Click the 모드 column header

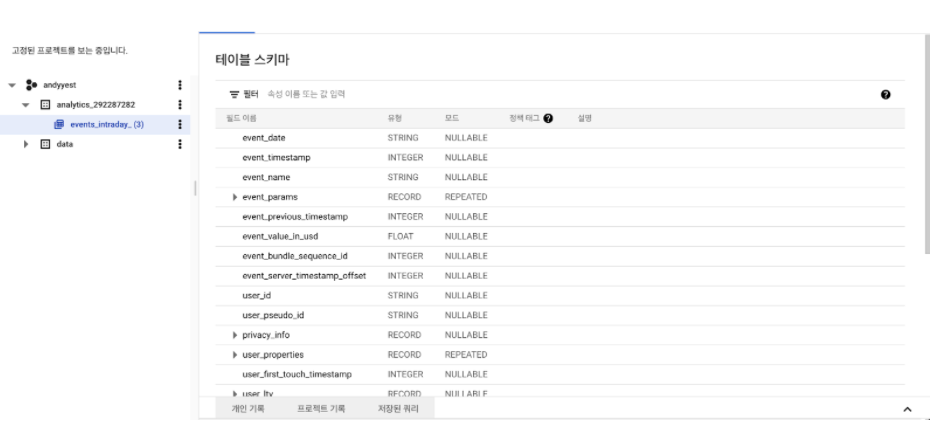(452, 118)
